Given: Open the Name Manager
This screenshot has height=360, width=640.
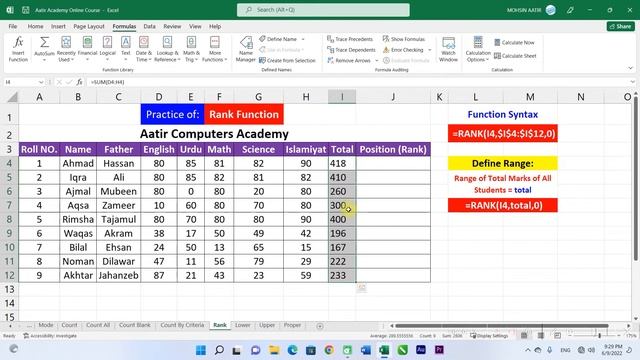Looking at the screenshot, I should click(x=246, y=49).
